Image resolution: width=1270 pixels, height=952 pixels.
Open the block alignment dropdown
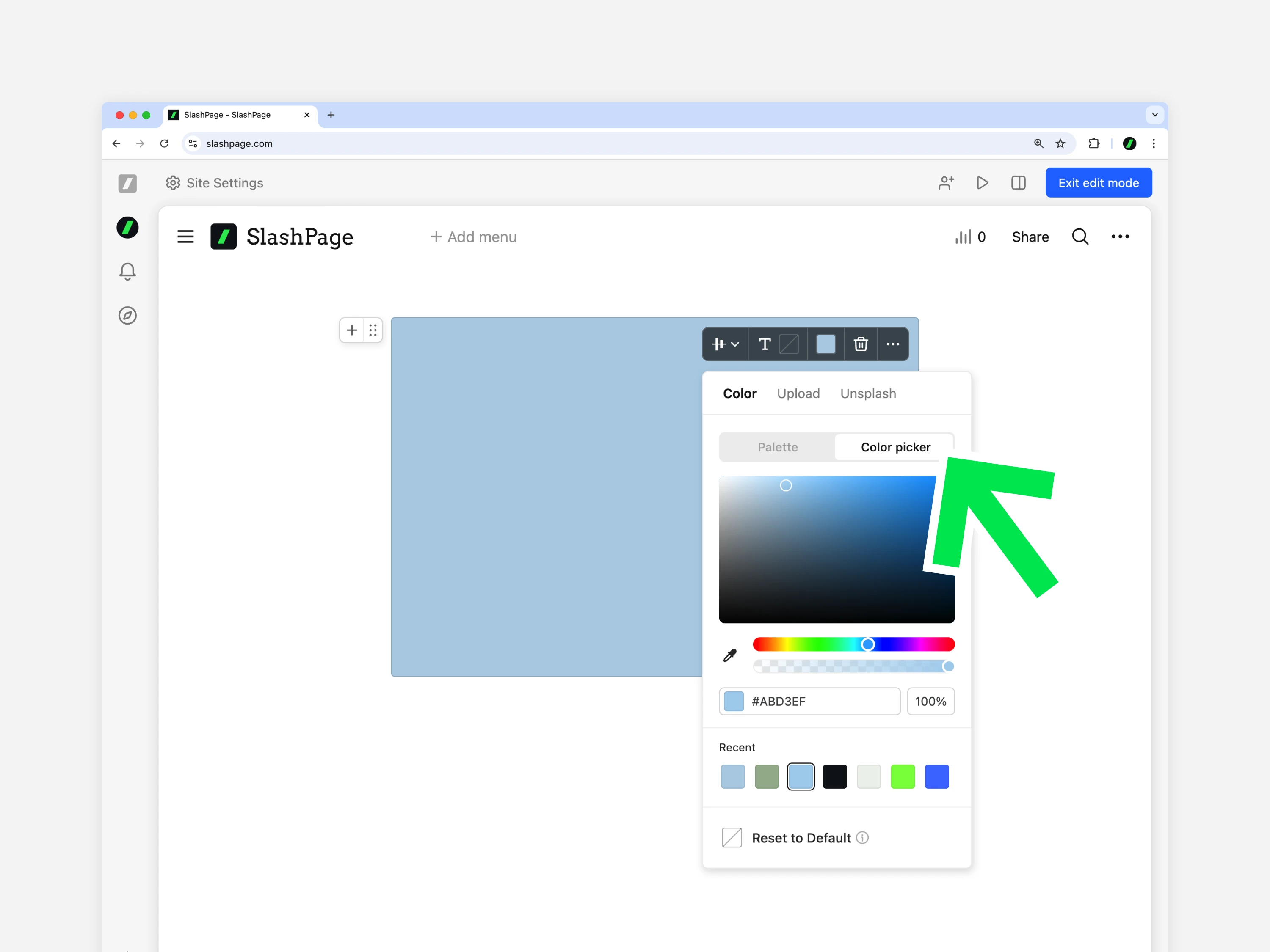(726, 344)
